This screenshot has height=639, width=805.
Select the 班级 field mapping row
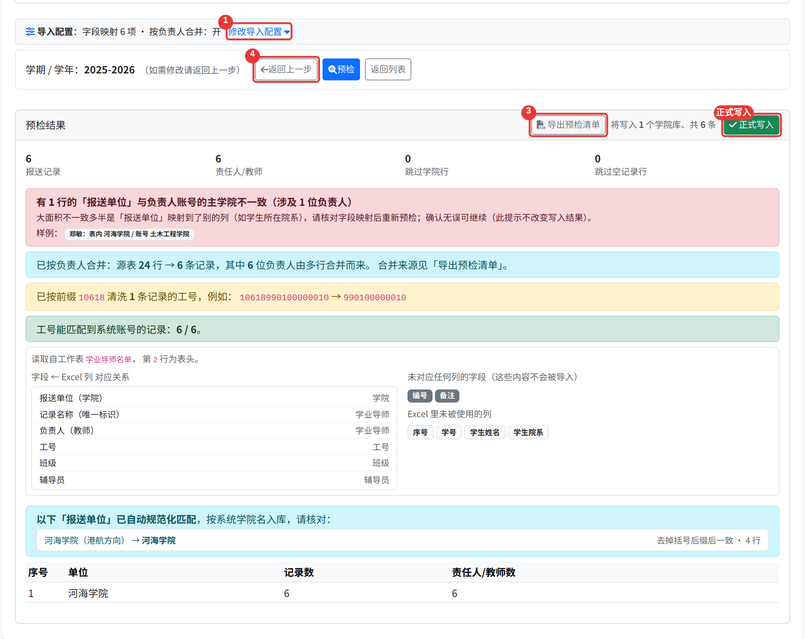pyautogui.click(x=214, y=463)
